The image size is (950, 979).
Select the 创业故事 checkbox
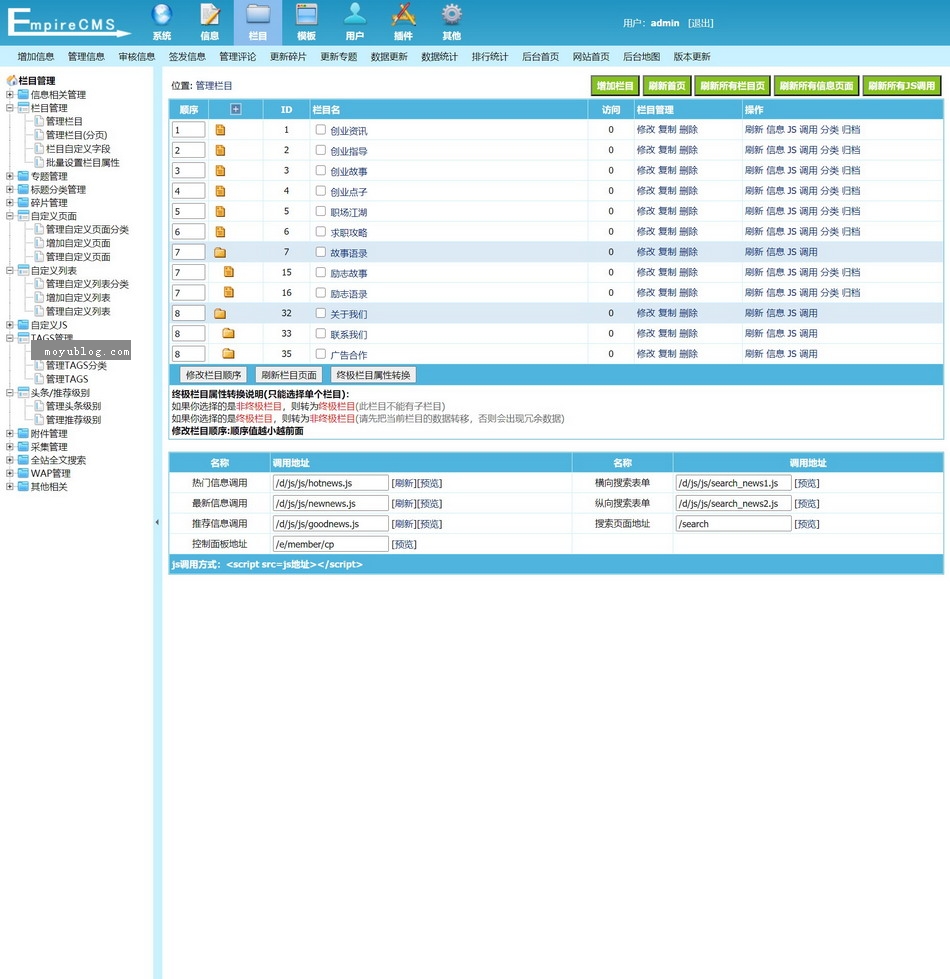point(321,170)
